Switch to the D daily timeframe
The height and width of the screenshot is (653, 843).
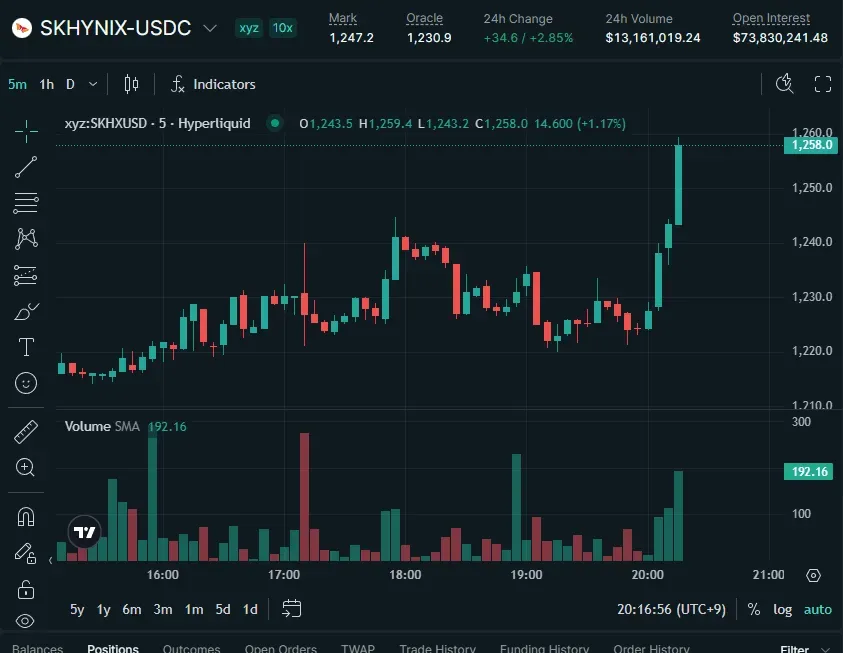[70, 84]
